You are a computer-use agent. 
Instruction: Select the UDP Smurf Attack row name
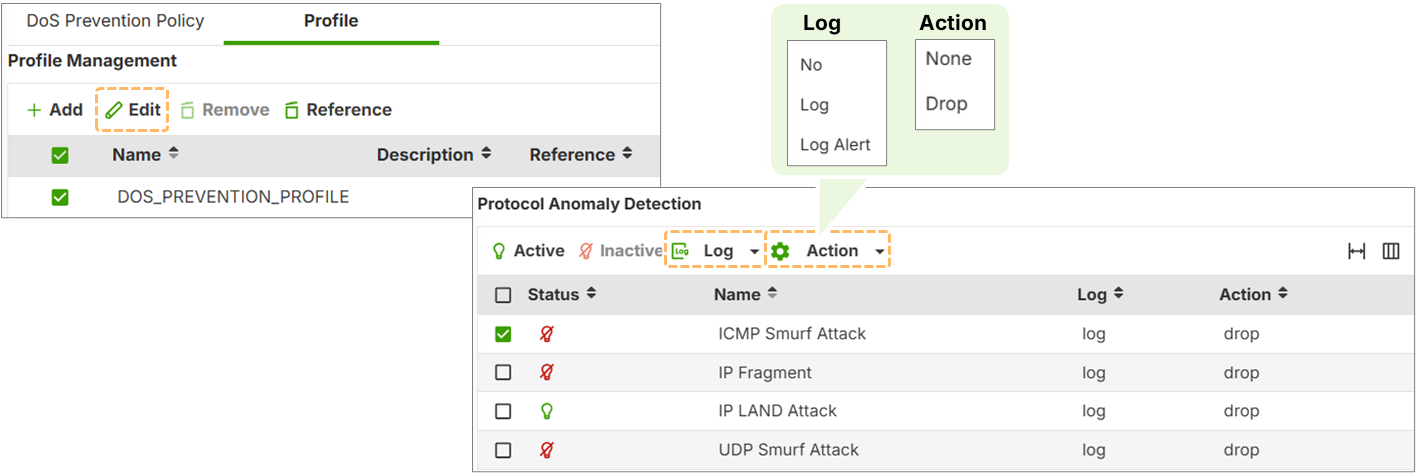788,450
